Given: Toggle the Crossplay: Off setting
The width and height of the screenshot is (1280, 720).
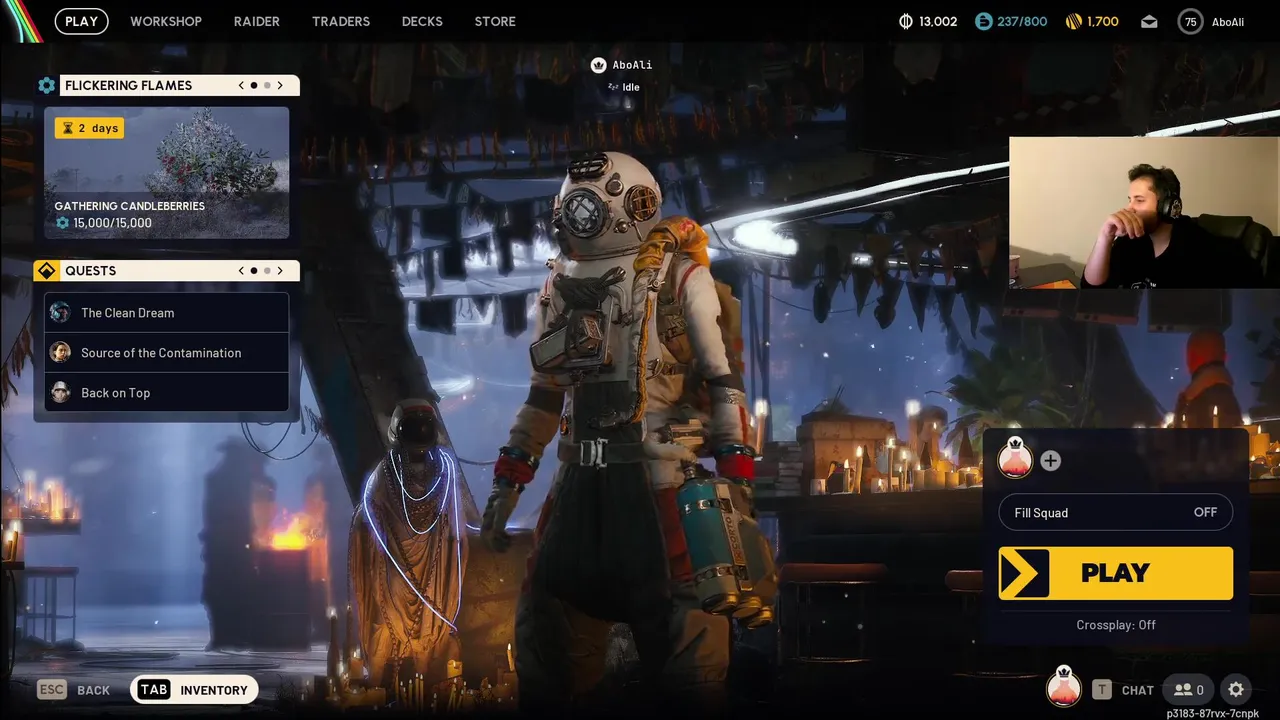Looking at the screenshot, I should (x=1116, y=625).
